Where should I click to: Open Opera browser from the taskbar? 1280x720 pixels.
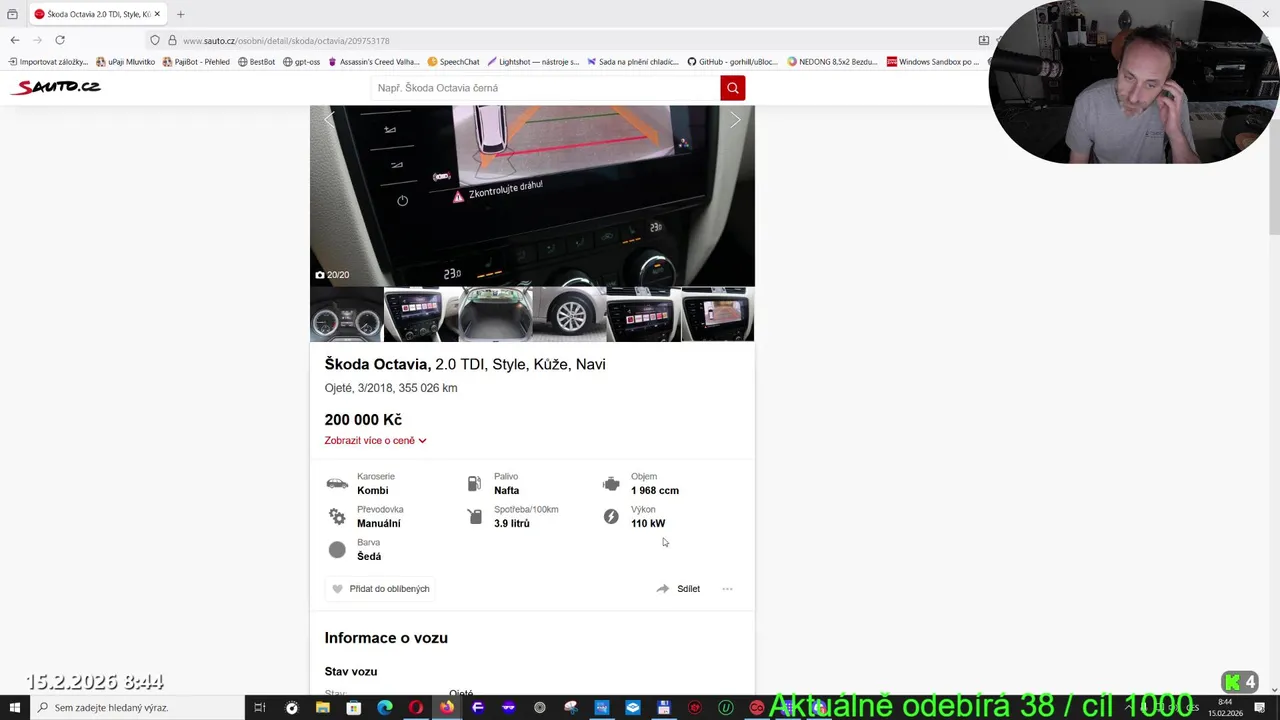pos(415,708)
